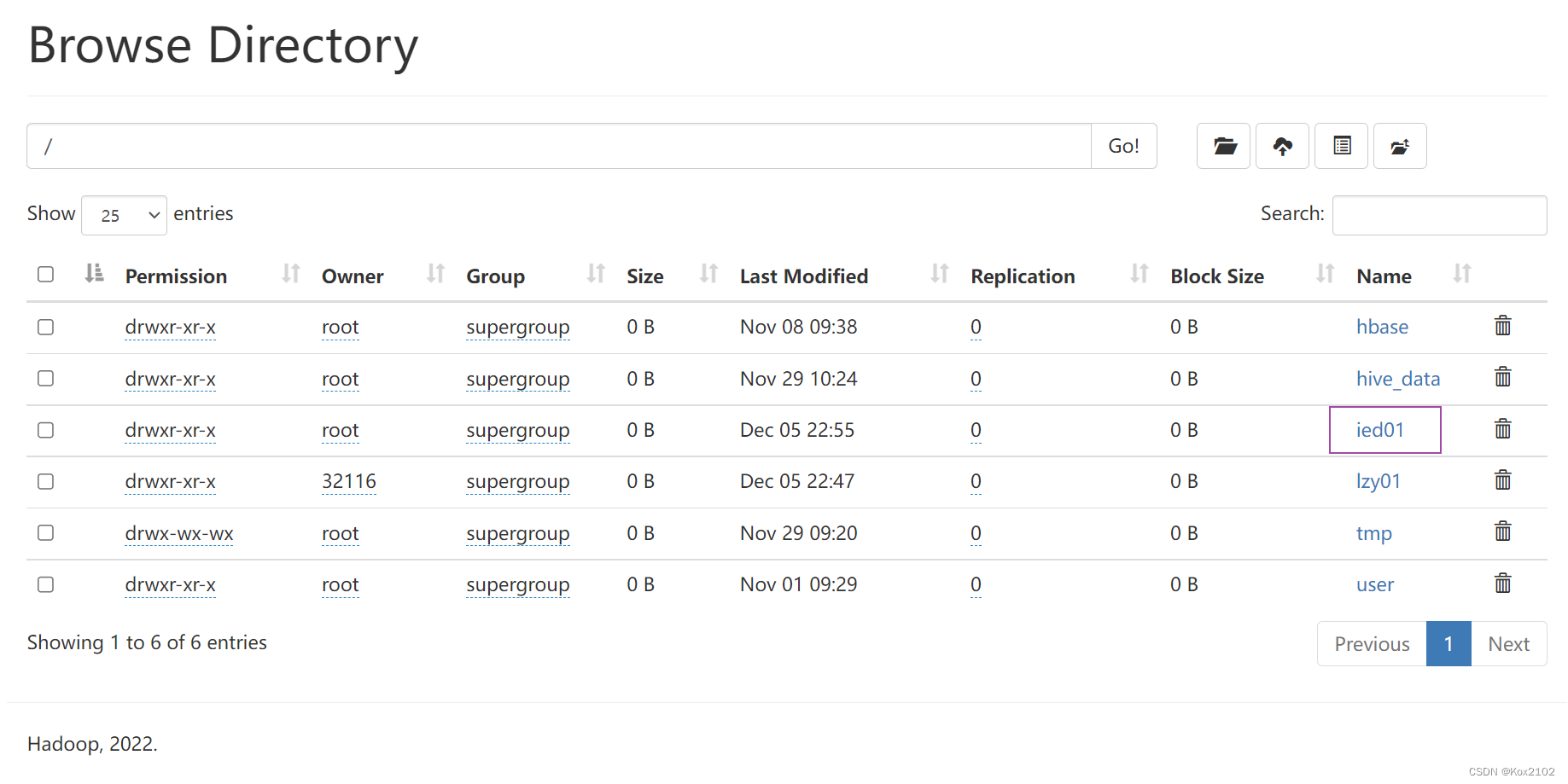
Task: Click the date Nov 29 10:24
Action: click(x=799, y=379)
